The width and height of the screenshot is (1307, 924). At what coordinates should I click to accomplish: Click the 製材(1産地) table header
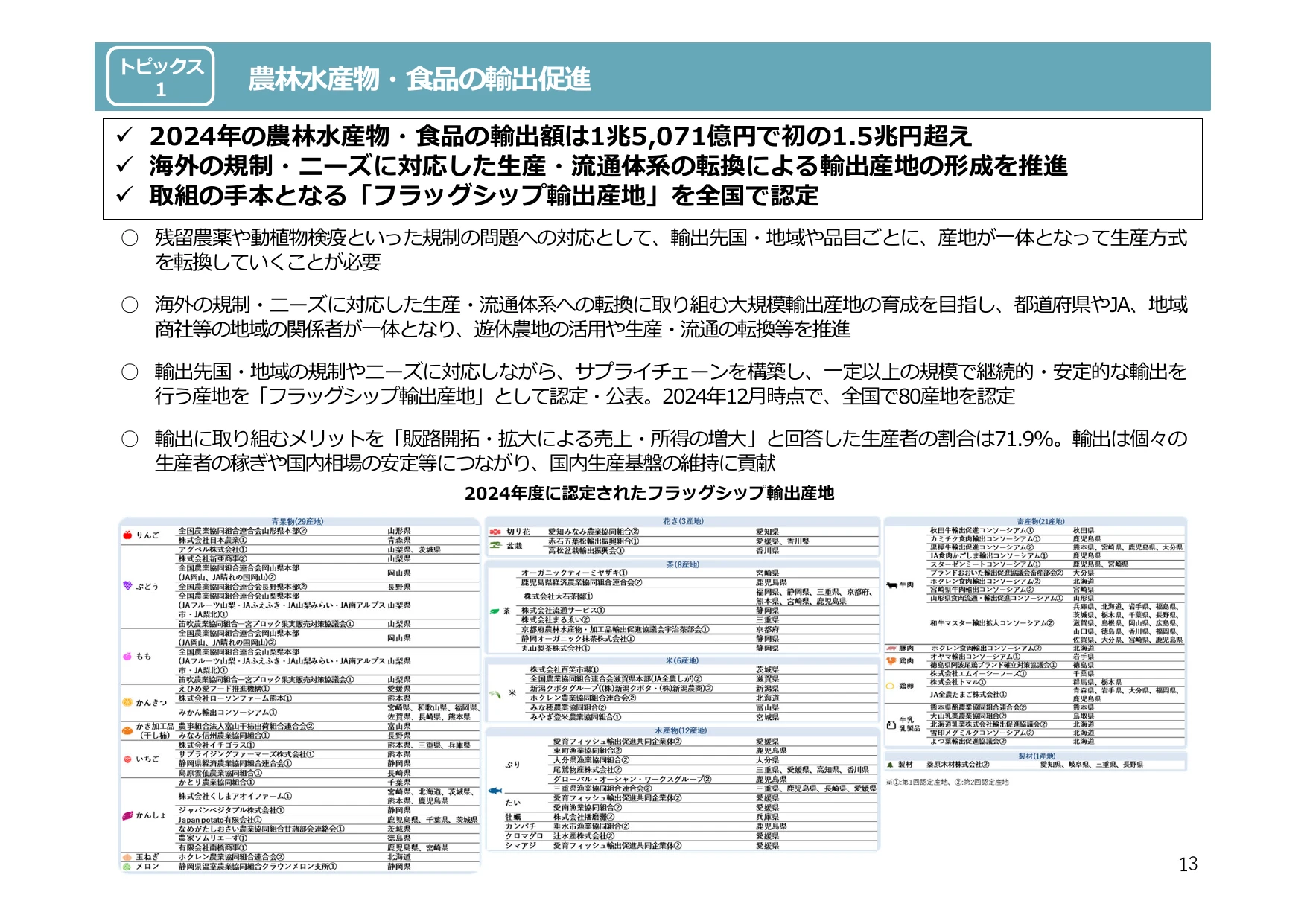[1037, 756]
